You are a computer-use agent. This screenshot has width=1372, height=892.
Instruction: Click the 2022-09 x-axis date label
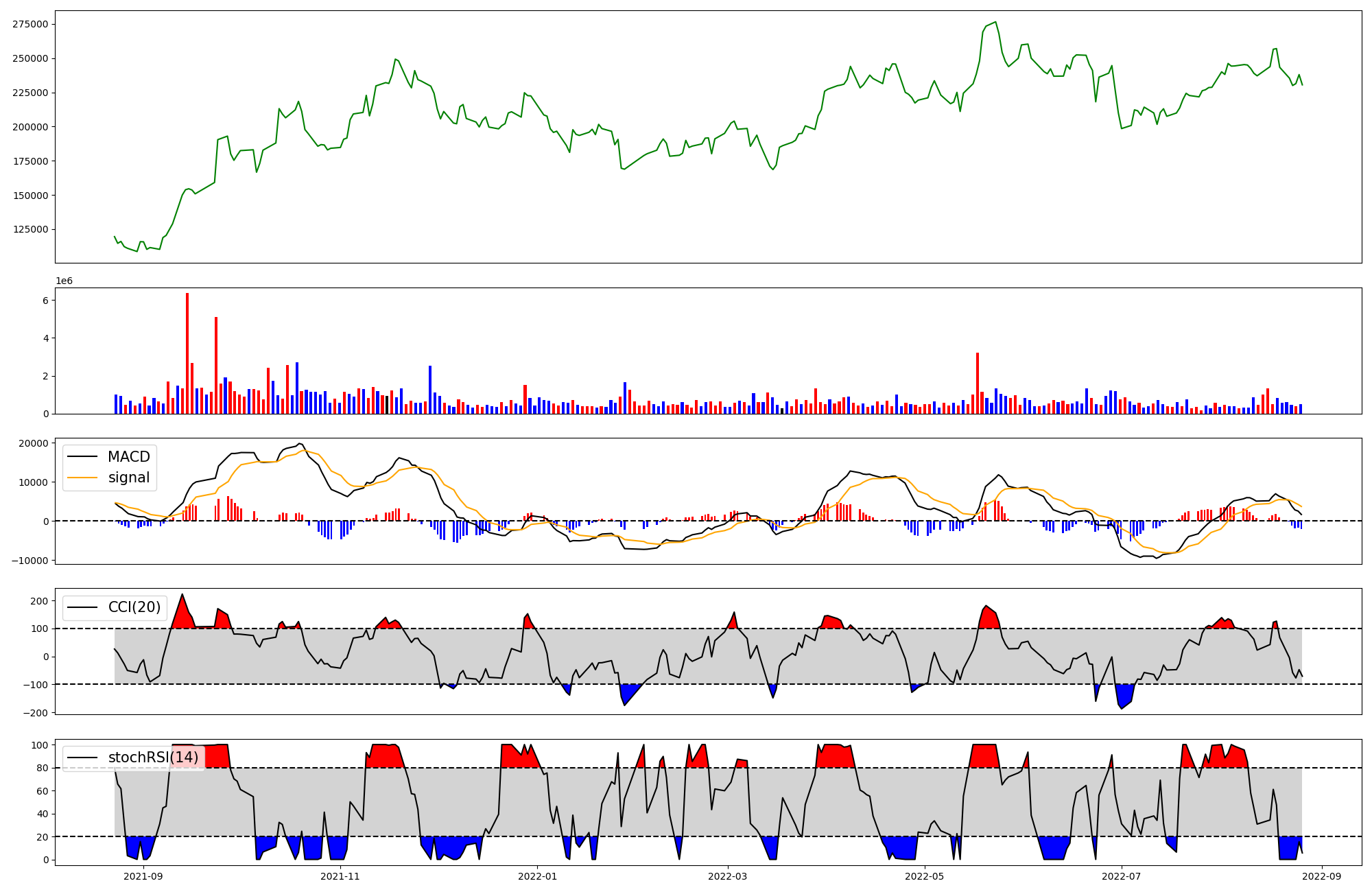pos(1321,876)
